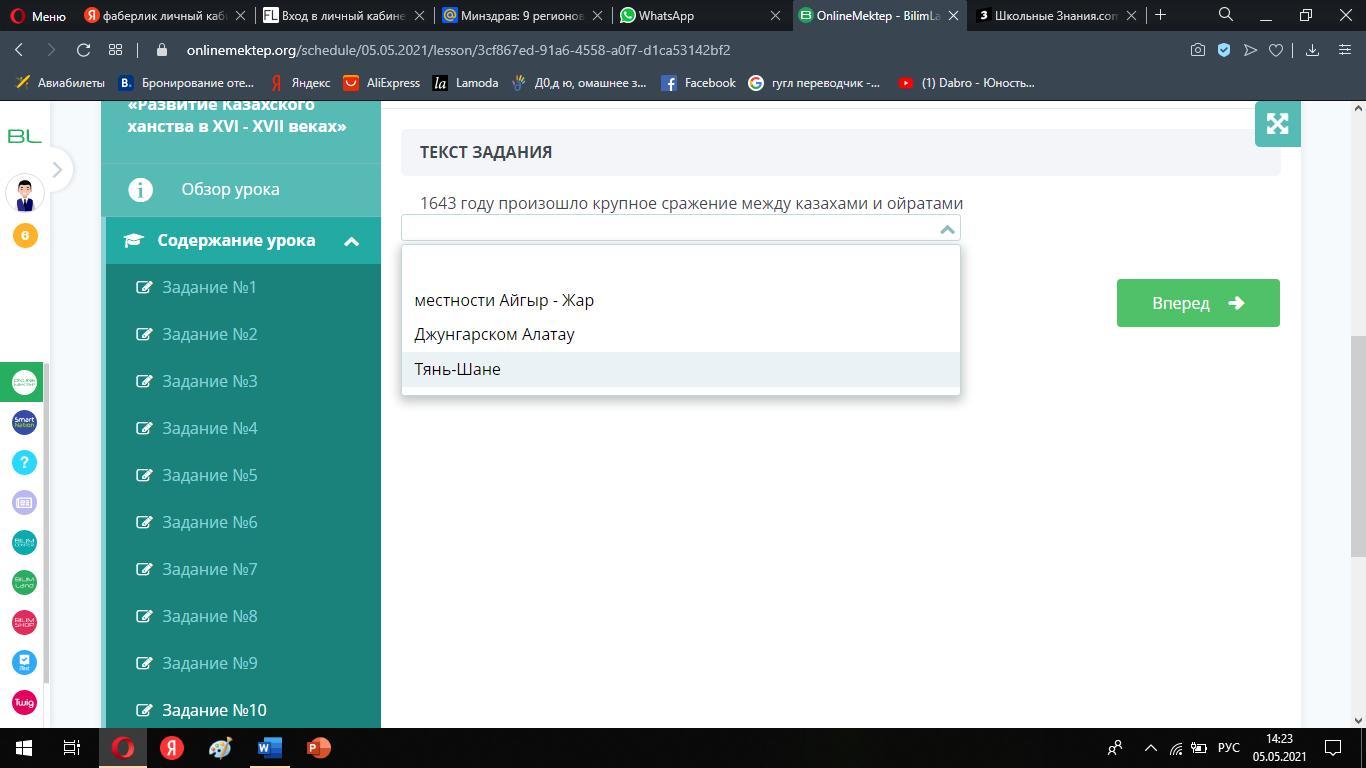Open Задание №5 in lesson list
The image size is (1366, 768).
pos(209,475)
